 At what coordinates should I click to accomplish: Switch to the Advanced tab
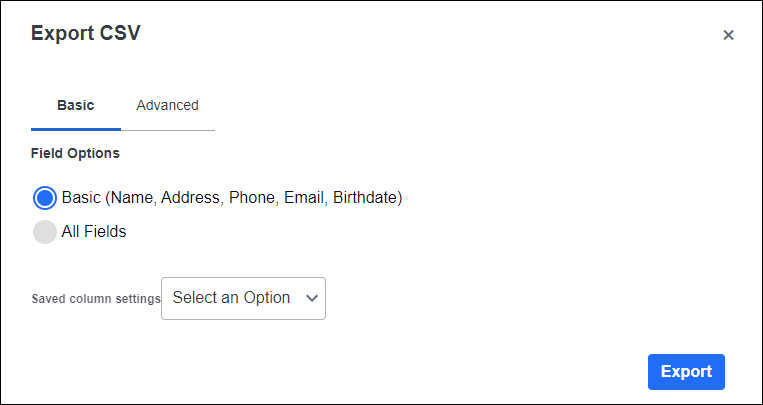tap(167, 105)
